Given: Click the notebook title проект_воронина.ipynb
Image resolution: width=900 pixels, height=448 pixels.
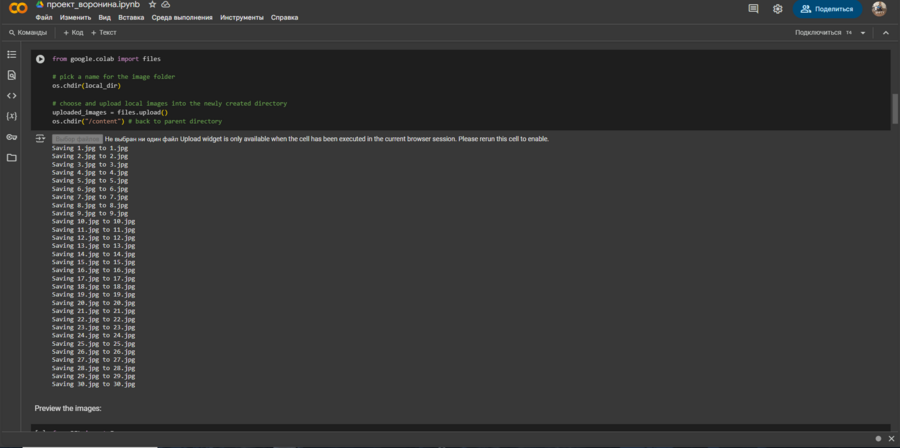Looking at the screenshot, I should click(93, 5).
